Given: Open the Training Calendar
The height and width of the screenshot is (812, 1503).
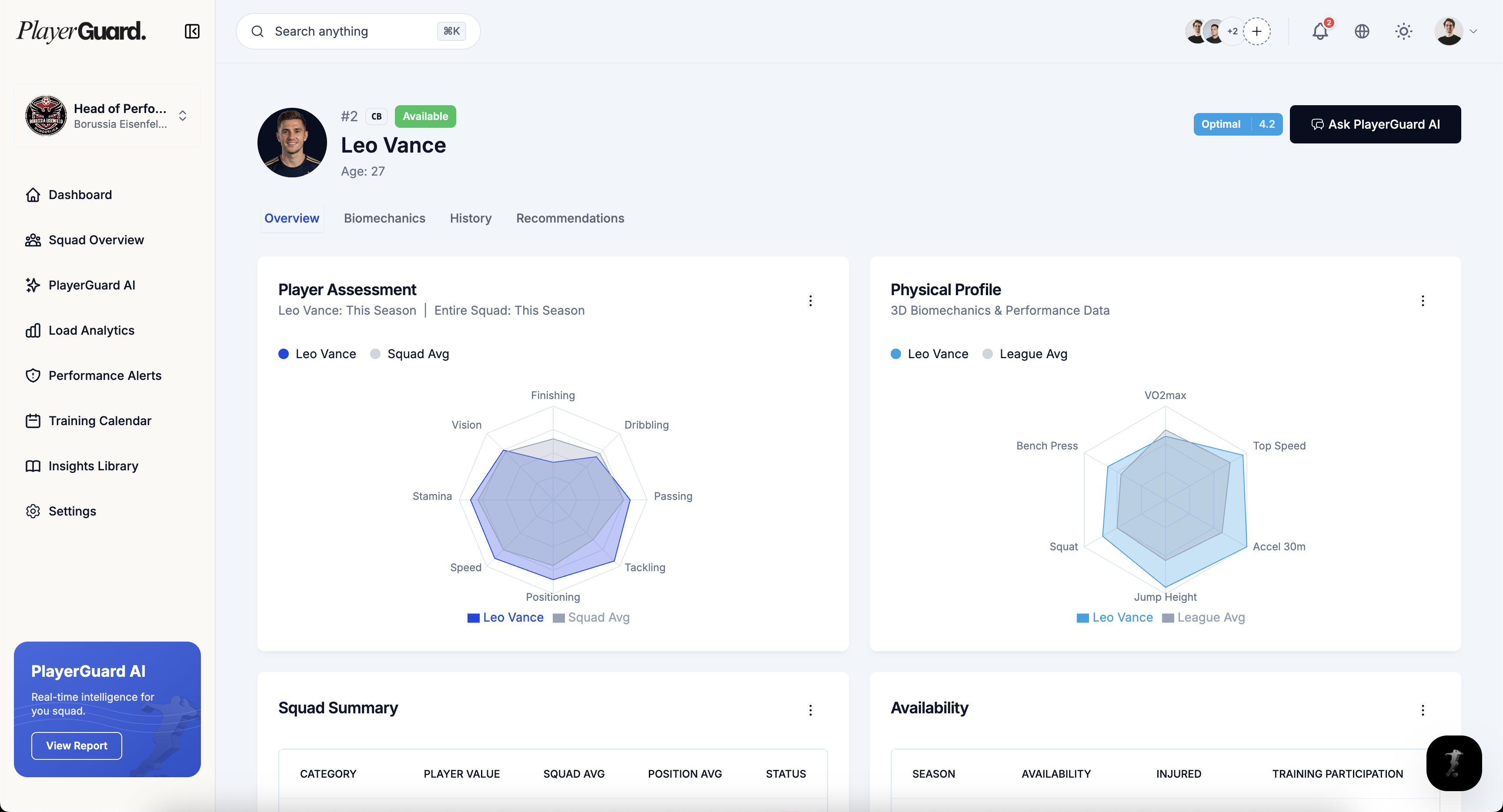Looking at the screenshot, I should [100, 421].
